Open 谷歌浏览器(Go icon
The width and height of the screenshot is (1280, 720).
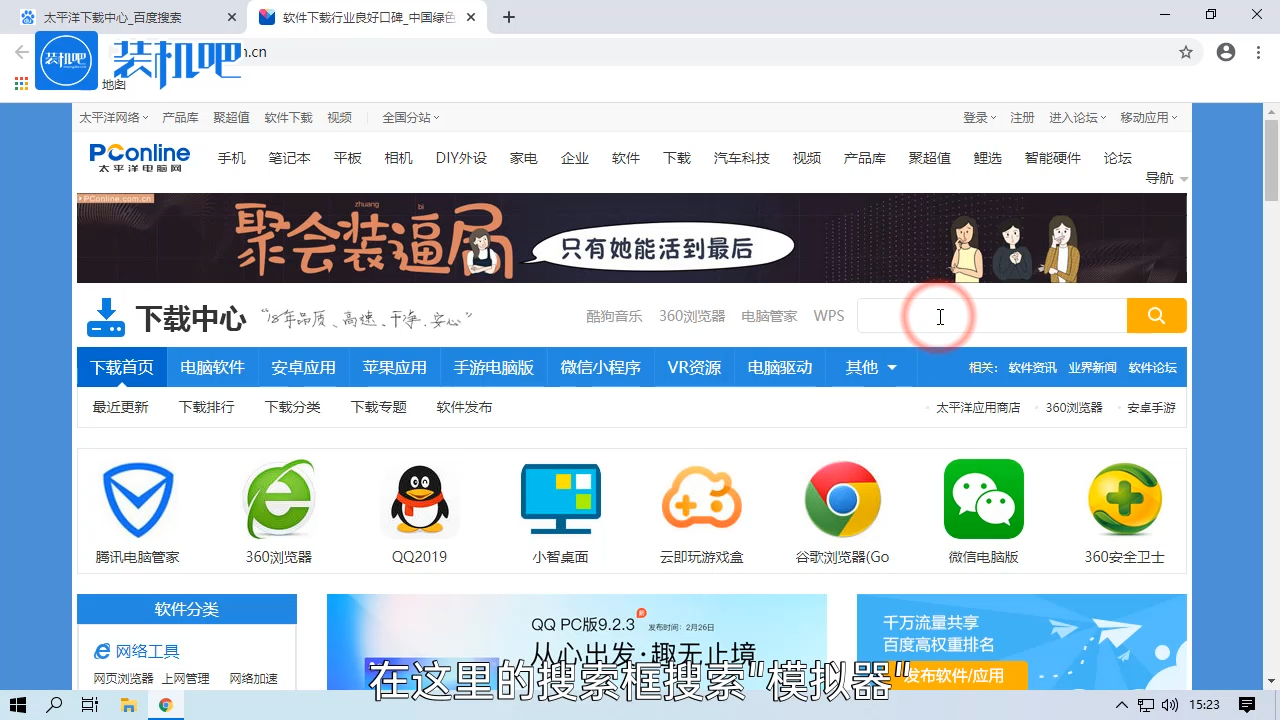(x=842, y=499)
